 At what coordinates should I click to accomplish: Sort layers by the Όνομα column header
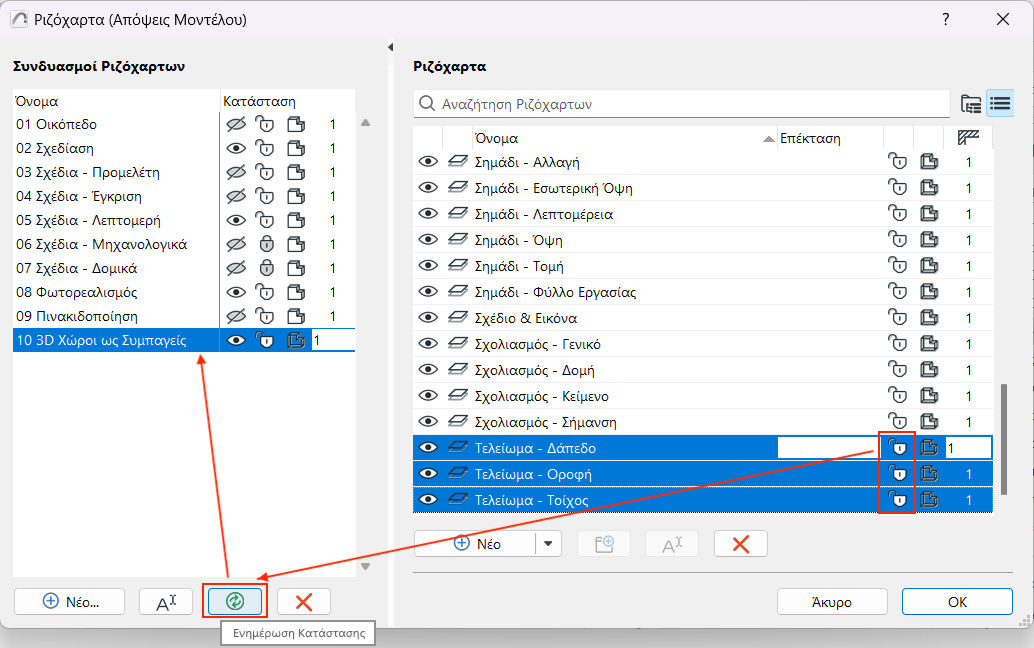coord(624,138)
